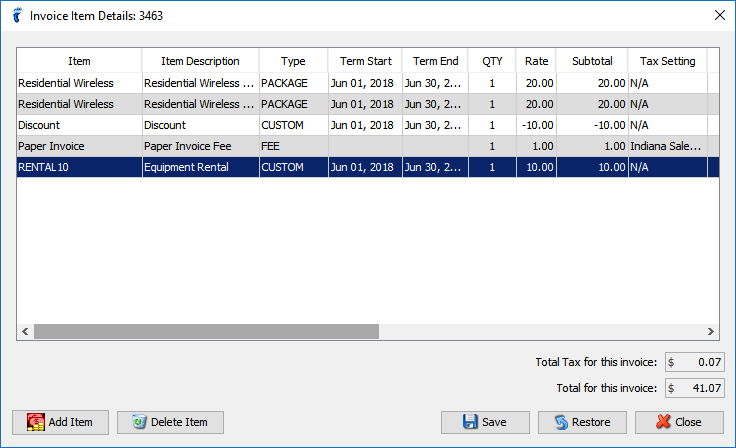Sort by the Item column header
Image resolution: width=736 pixels, height=448 pixels.
79,61
